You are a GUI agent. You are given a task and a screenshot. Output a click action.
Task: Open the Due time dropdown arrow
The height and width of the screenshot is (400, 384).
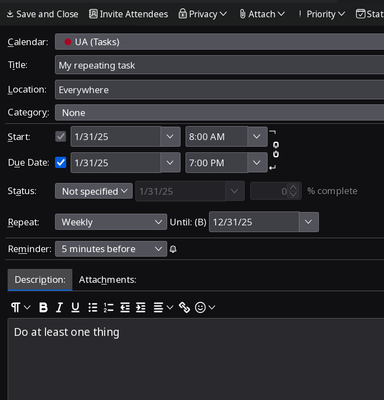coord(257,163)
